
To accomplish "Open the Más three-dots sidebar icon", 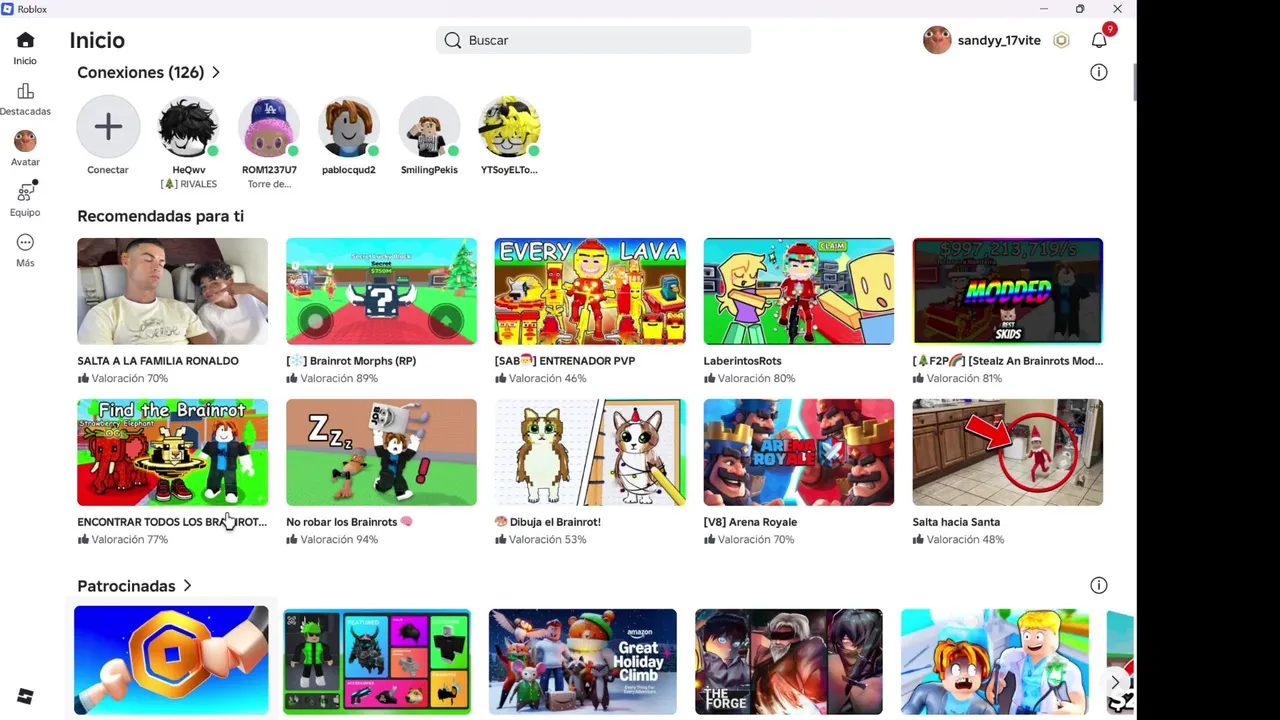I will (25, 242).
